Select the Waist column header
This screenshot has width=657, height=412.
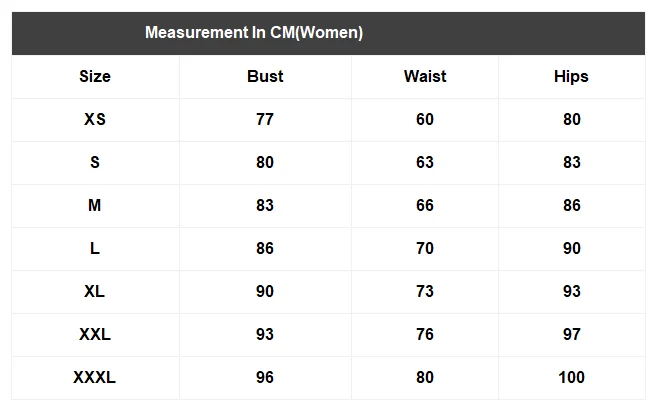pos(425,76)
